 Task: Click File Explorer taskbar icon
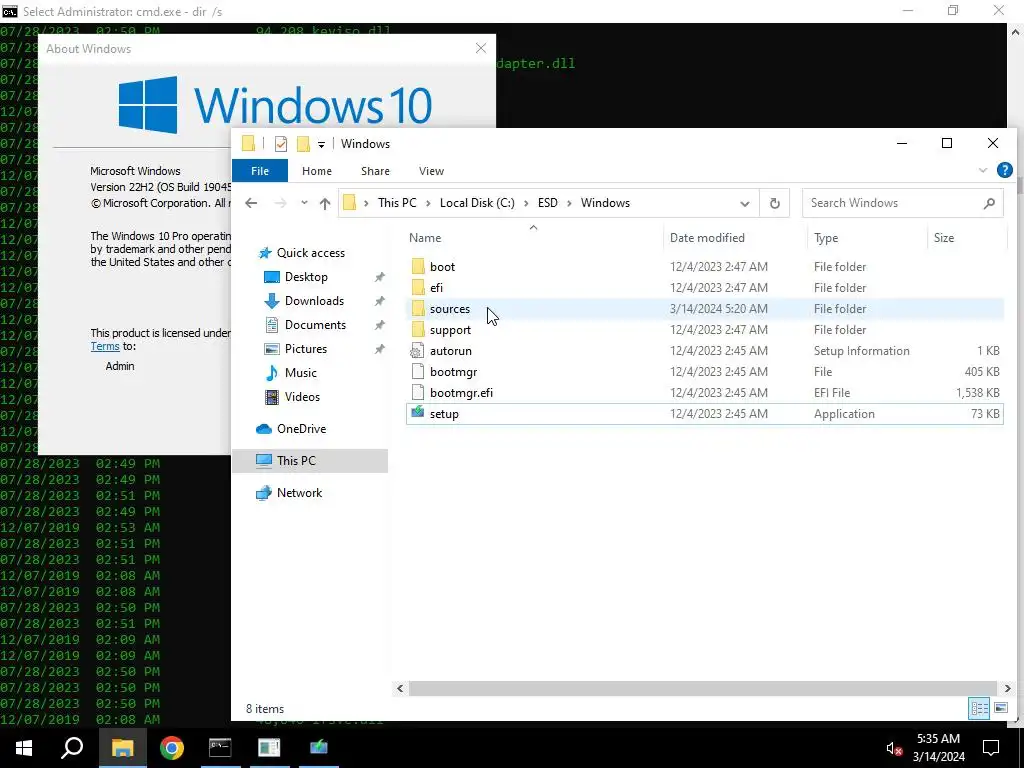pos(122,748)
